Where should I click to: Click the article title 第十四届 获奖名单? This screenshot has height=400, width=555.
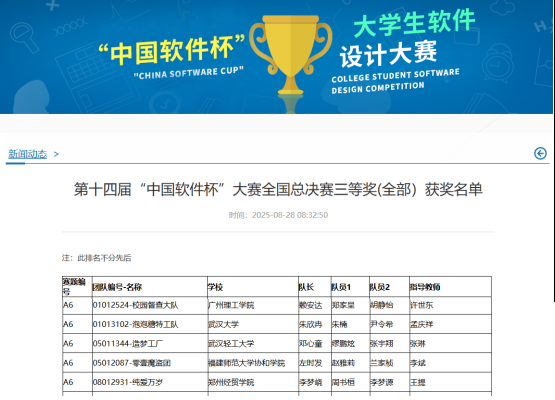278,189
